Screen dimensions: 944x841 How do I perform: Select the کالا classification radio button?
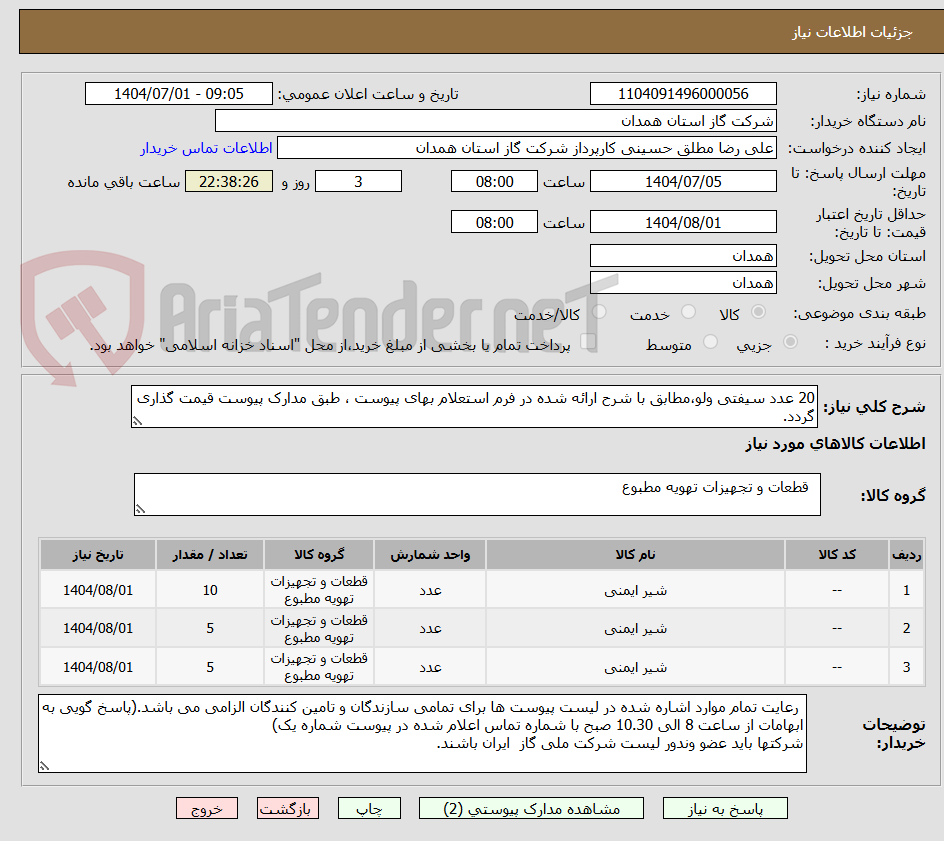tap(759, 311)
